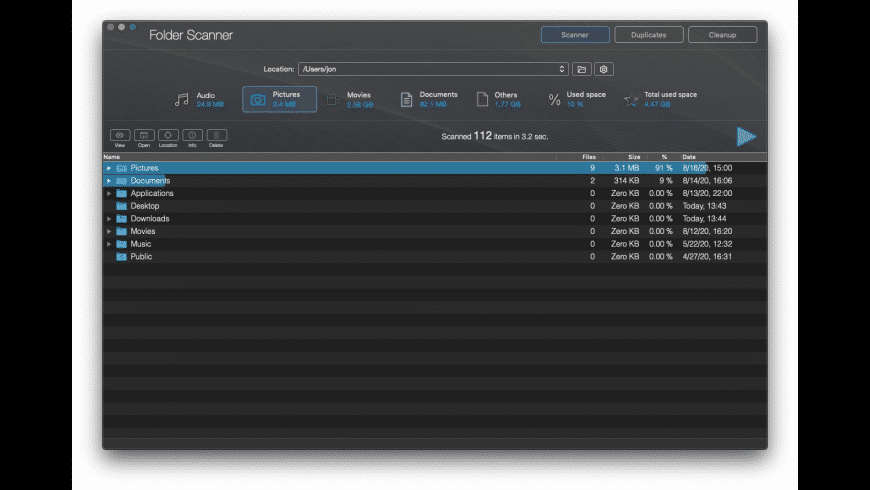Click the Location toolbar icon
The height and width of the screenshot is (490, 870).
click(168, 135)
